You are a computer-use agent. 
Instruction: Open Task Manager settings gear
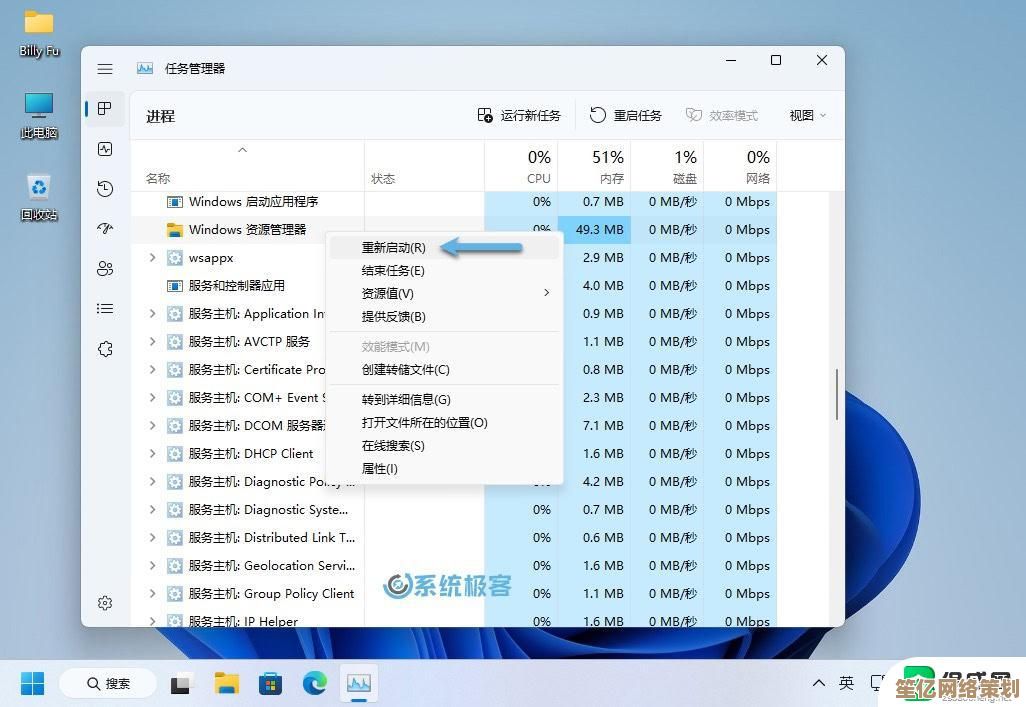105,603
